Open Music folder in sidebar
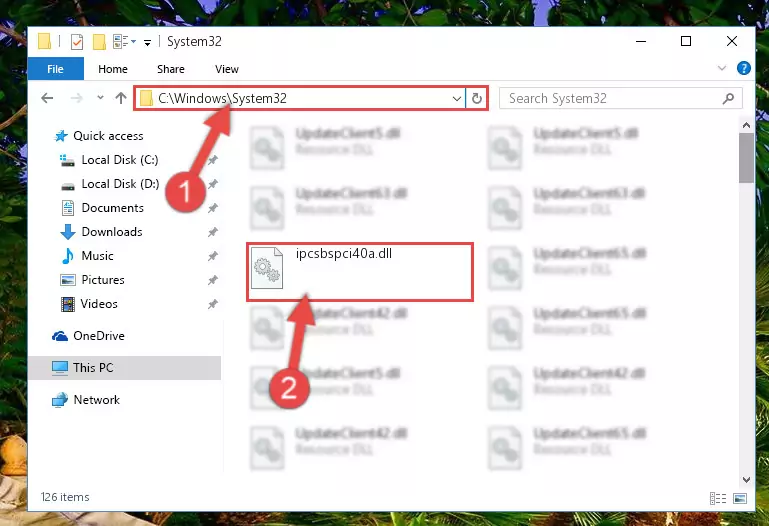The height and width of the screenshot is (526, 769). tap(97, 256)
